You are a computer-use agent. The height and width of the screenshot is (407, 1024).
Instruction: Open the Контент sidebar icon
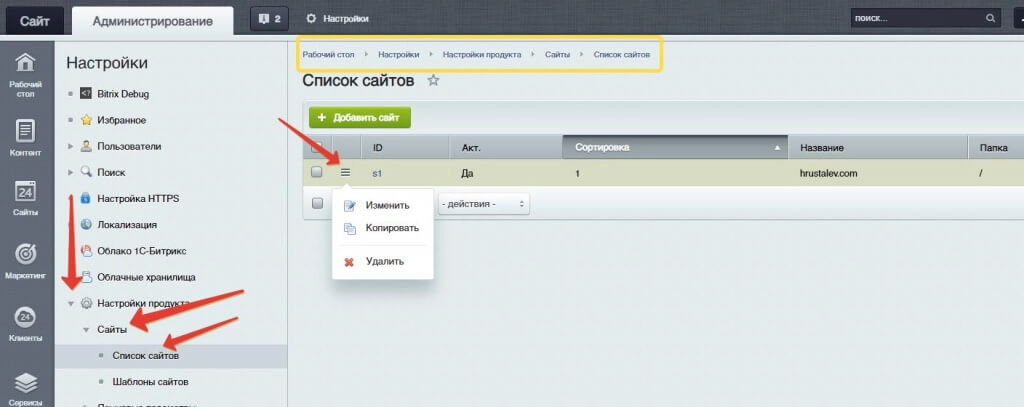[x=25, y=131]
